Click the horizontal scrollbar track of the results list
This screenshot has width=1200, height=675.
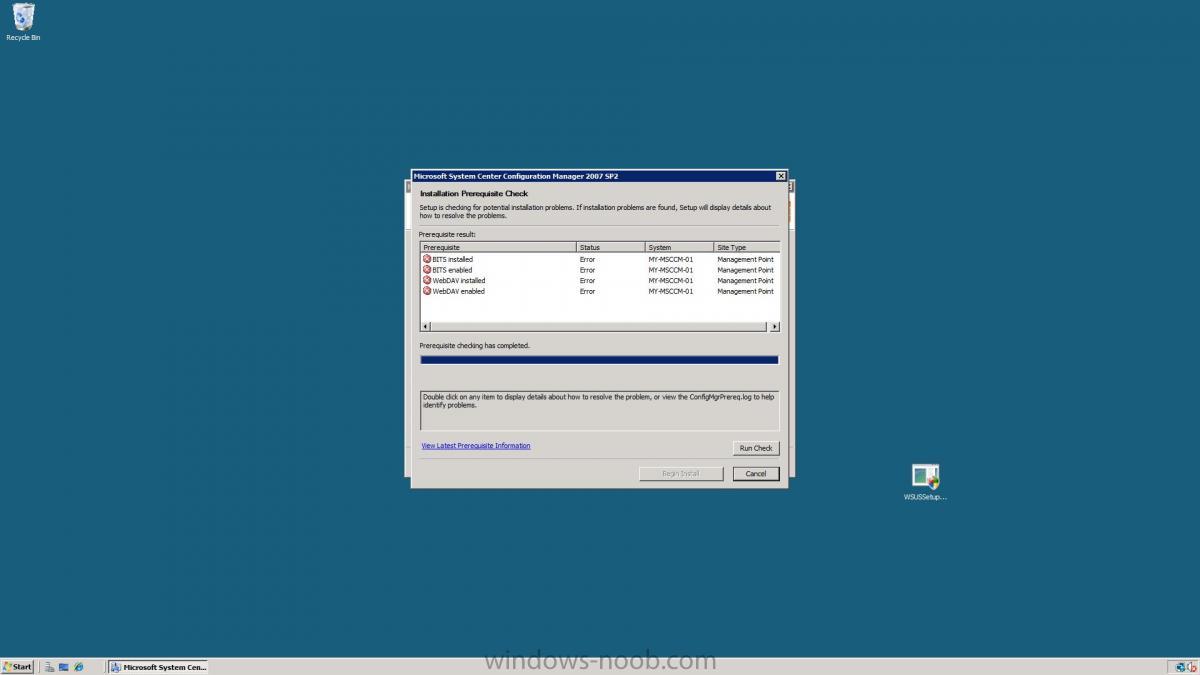coord(599,327)
